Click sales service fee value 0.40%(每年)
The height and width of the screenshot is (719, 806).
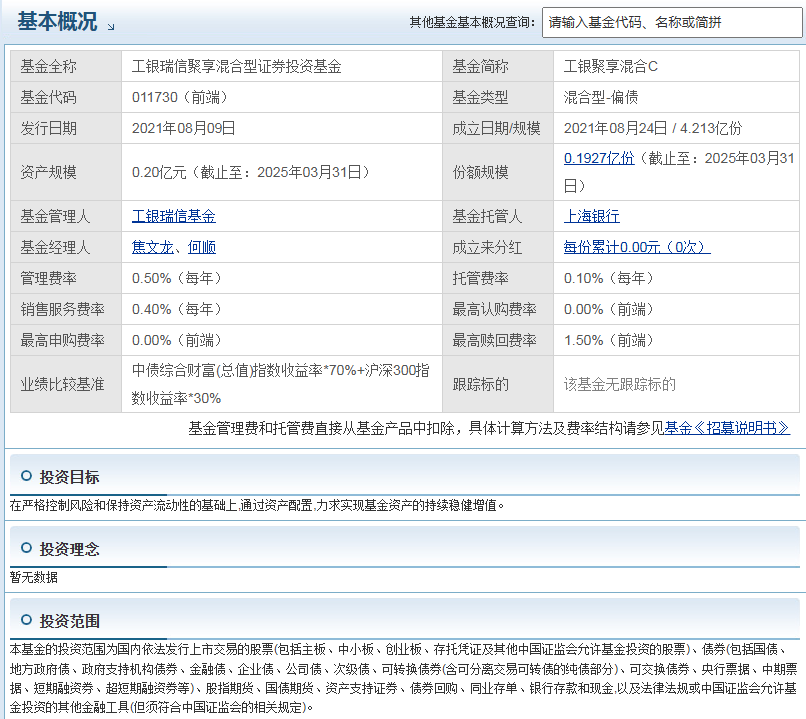(x=177, y=309)
